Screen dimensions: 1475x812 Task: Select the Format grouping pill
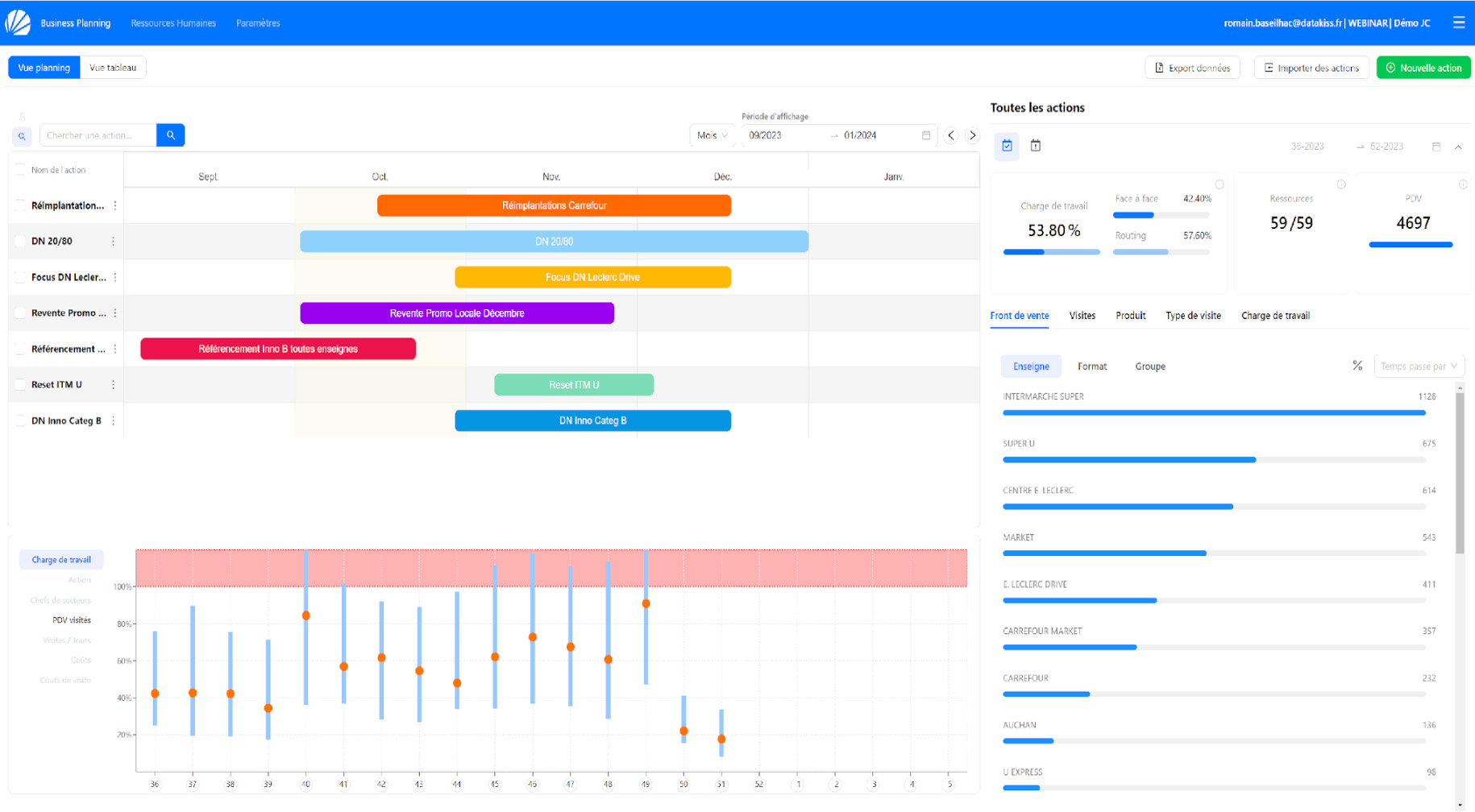pyautogui.click(x=1092, y=366)
